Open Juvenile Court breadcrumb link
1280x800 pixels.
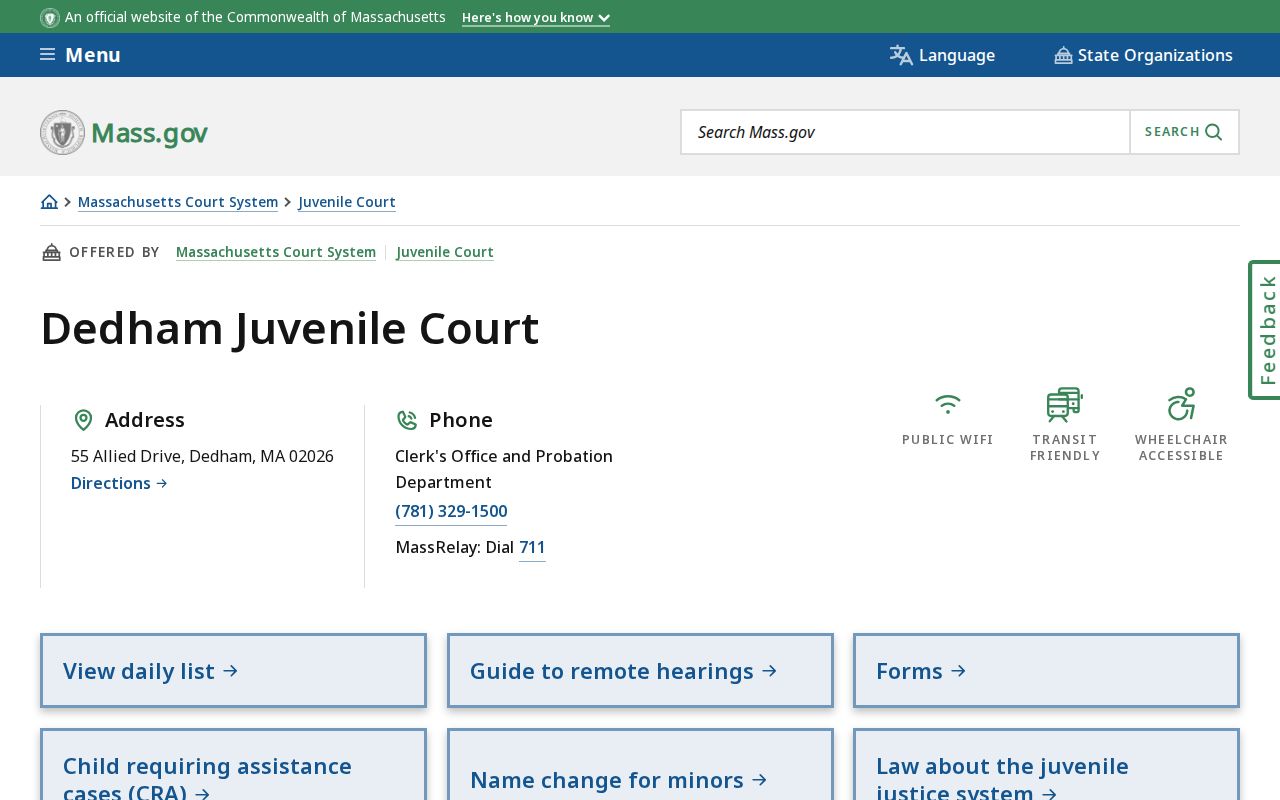point(347,202)
